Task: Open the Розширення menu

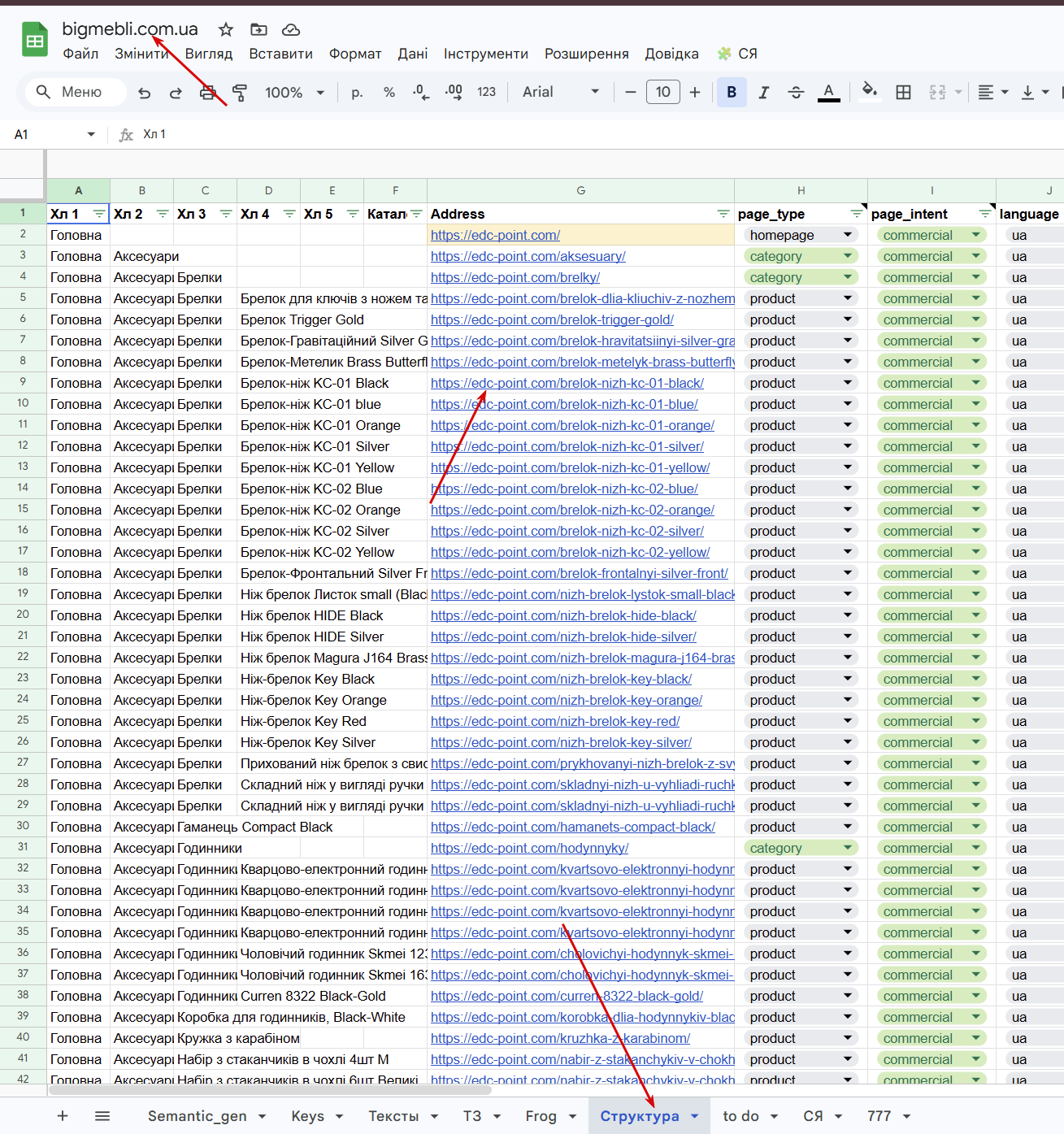Action: (587, 54)
